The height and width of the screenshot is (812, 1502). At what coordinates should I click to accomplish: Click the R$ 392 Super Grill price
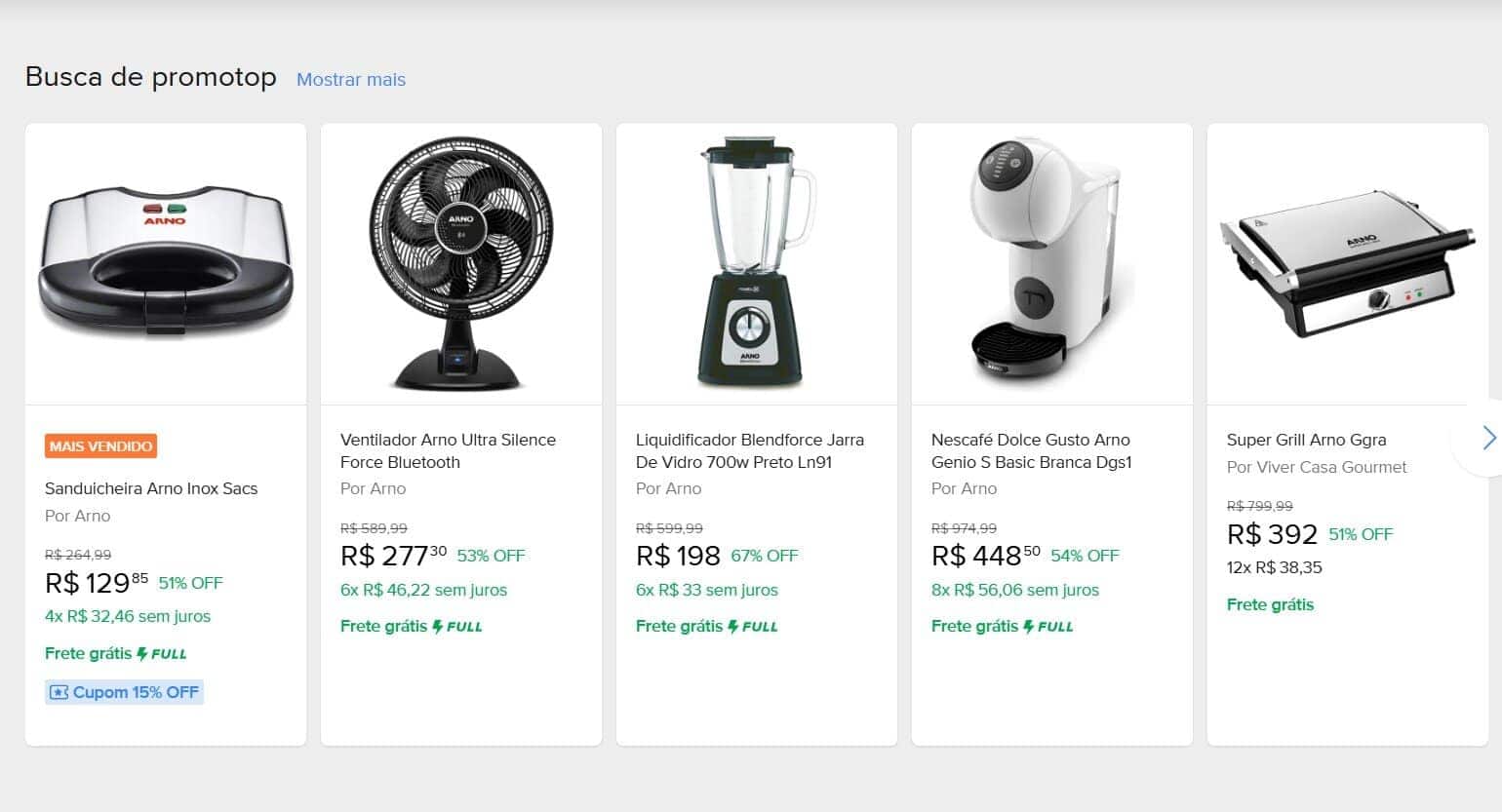(1272, 534)
